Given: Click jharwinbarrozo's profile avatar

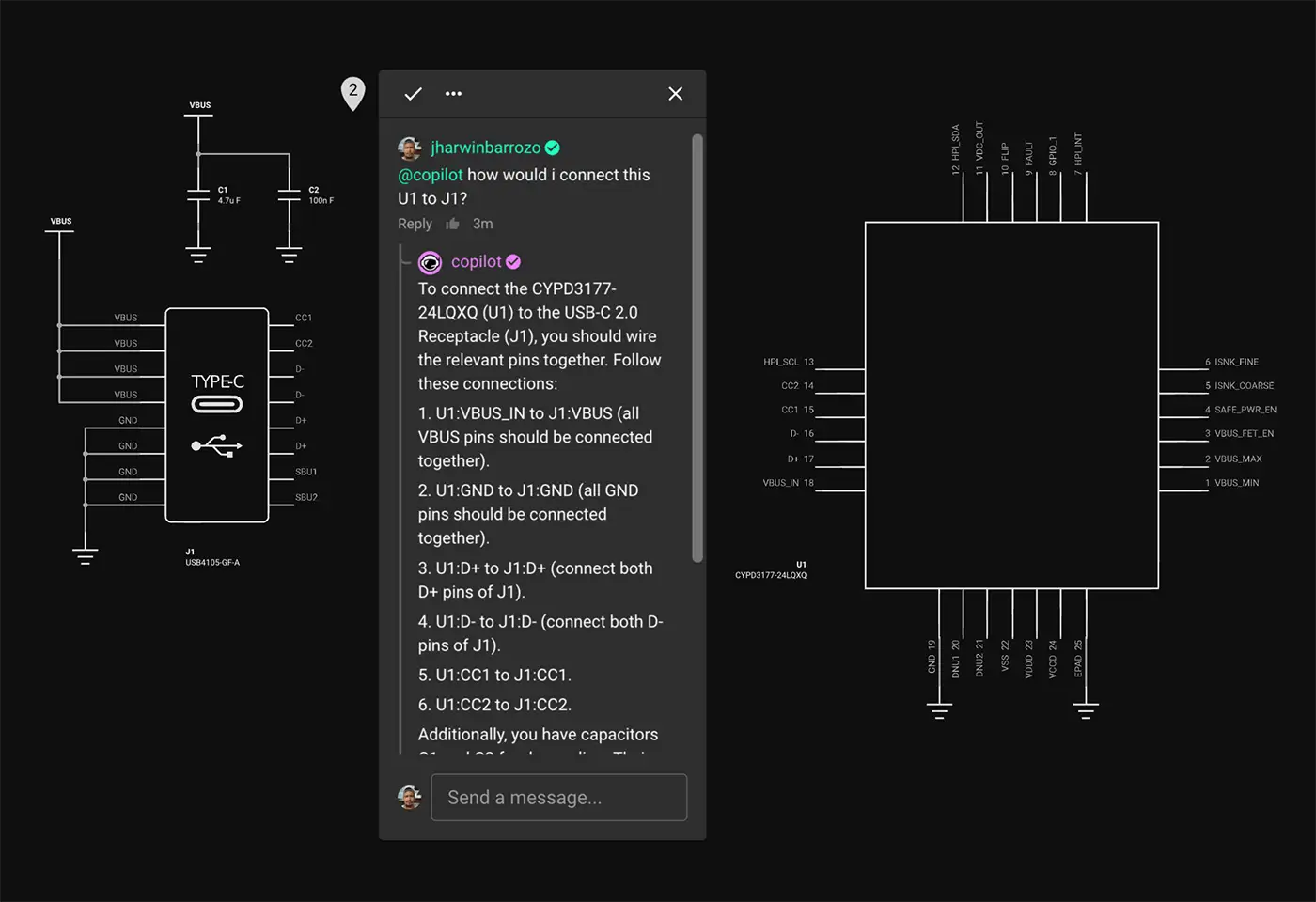Looking at the screenshot, I should point(409,148).
